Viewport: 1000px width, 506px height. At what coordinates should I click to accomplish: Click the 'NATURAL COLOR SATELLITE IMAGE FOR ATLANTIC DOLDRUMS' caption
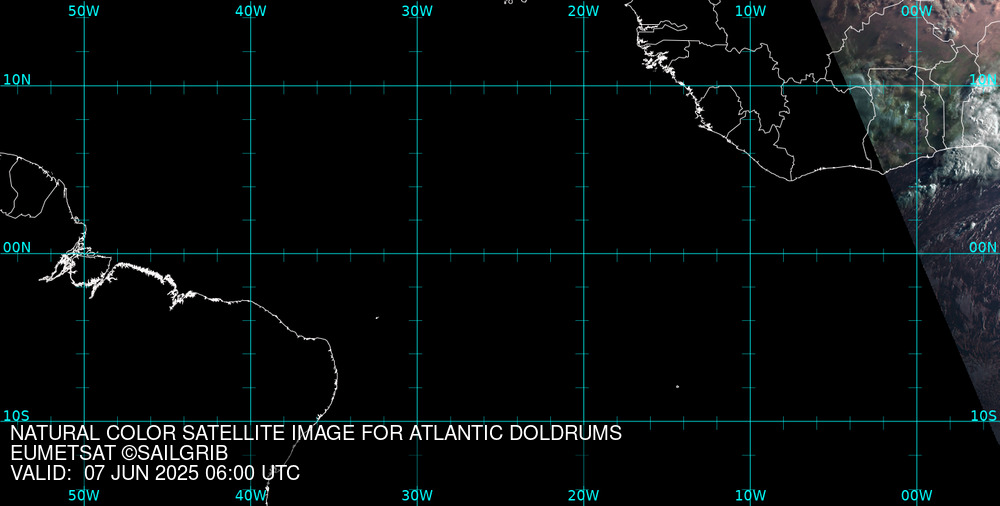point(316,433)
